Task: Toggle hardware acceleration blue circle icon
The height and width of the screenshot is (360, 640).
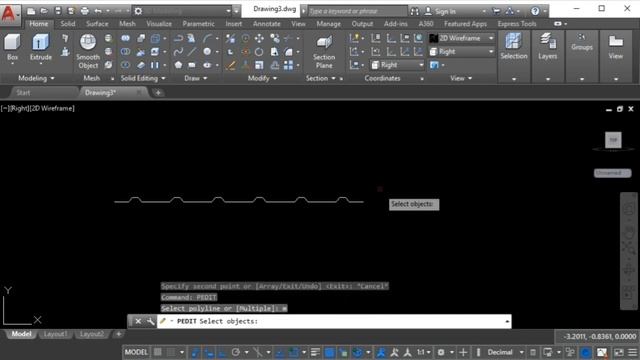Action: point(586,352)
